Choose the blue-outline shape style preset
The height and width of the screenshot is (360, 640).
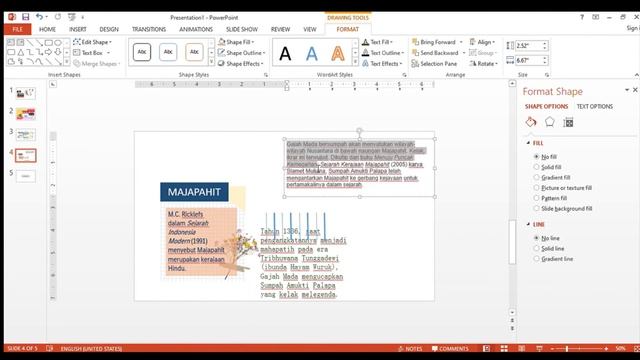click(168, 52)
